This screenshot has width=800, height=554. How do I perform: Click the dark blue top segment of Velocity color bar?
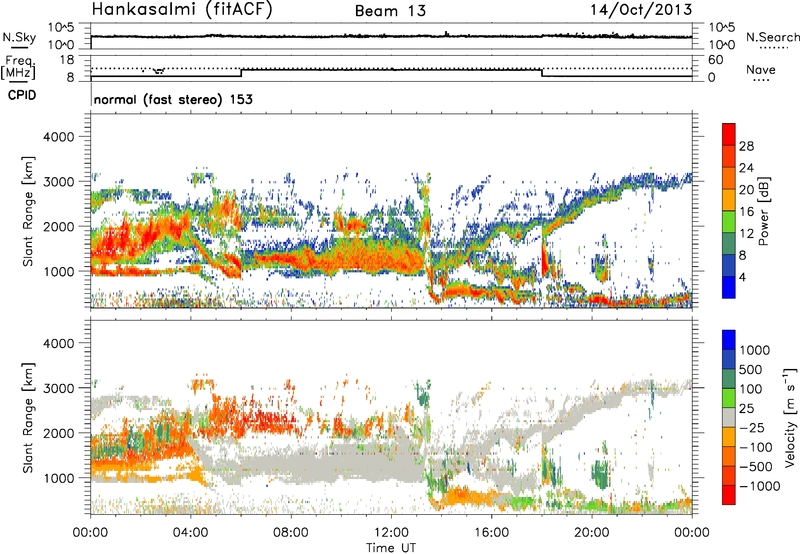(x=729, y=340)
